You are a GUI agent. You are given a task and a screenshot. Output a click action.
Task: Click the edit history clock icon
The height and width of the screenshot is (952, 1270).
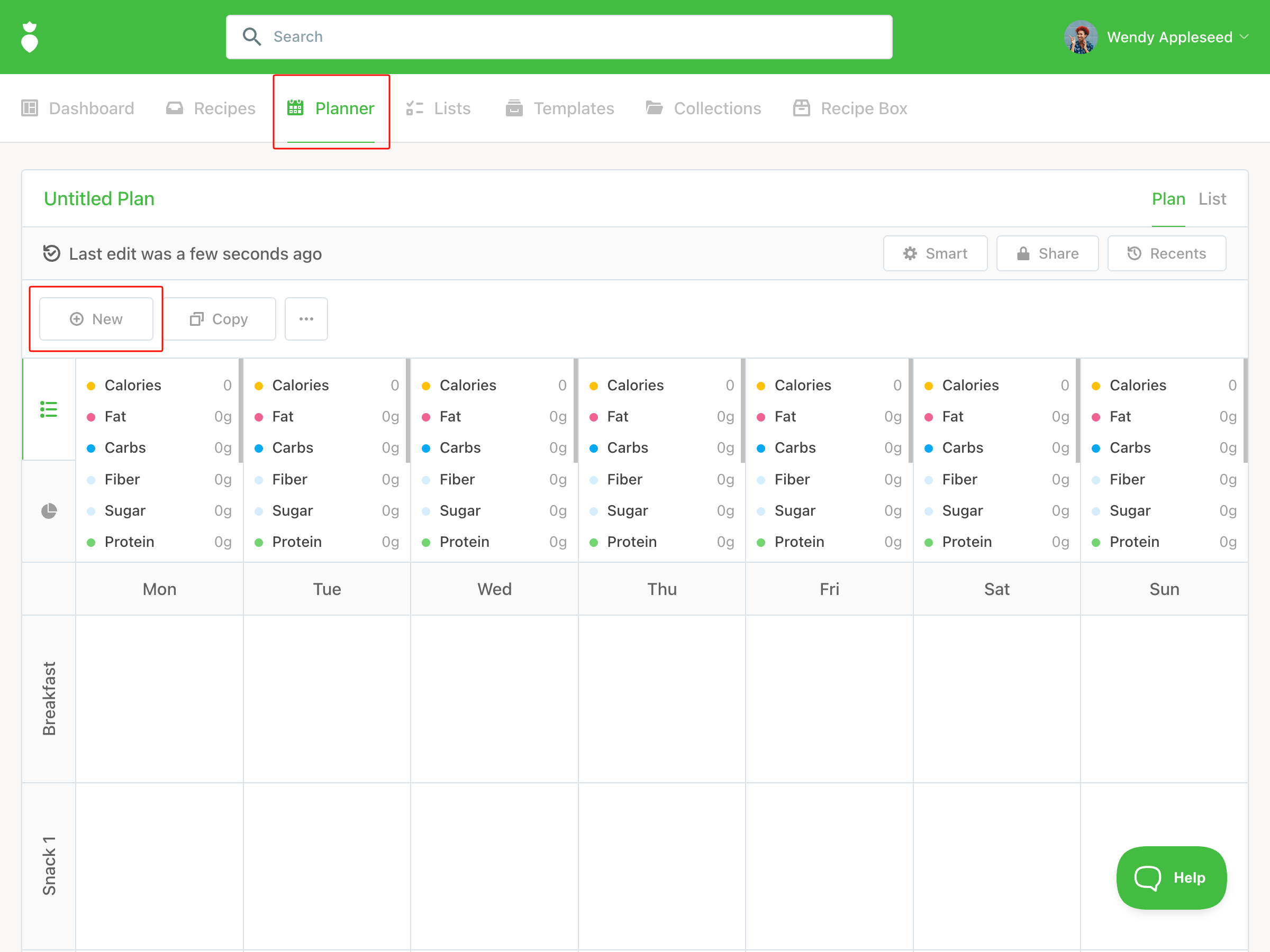pyautogui.click(x=52, y=253)
